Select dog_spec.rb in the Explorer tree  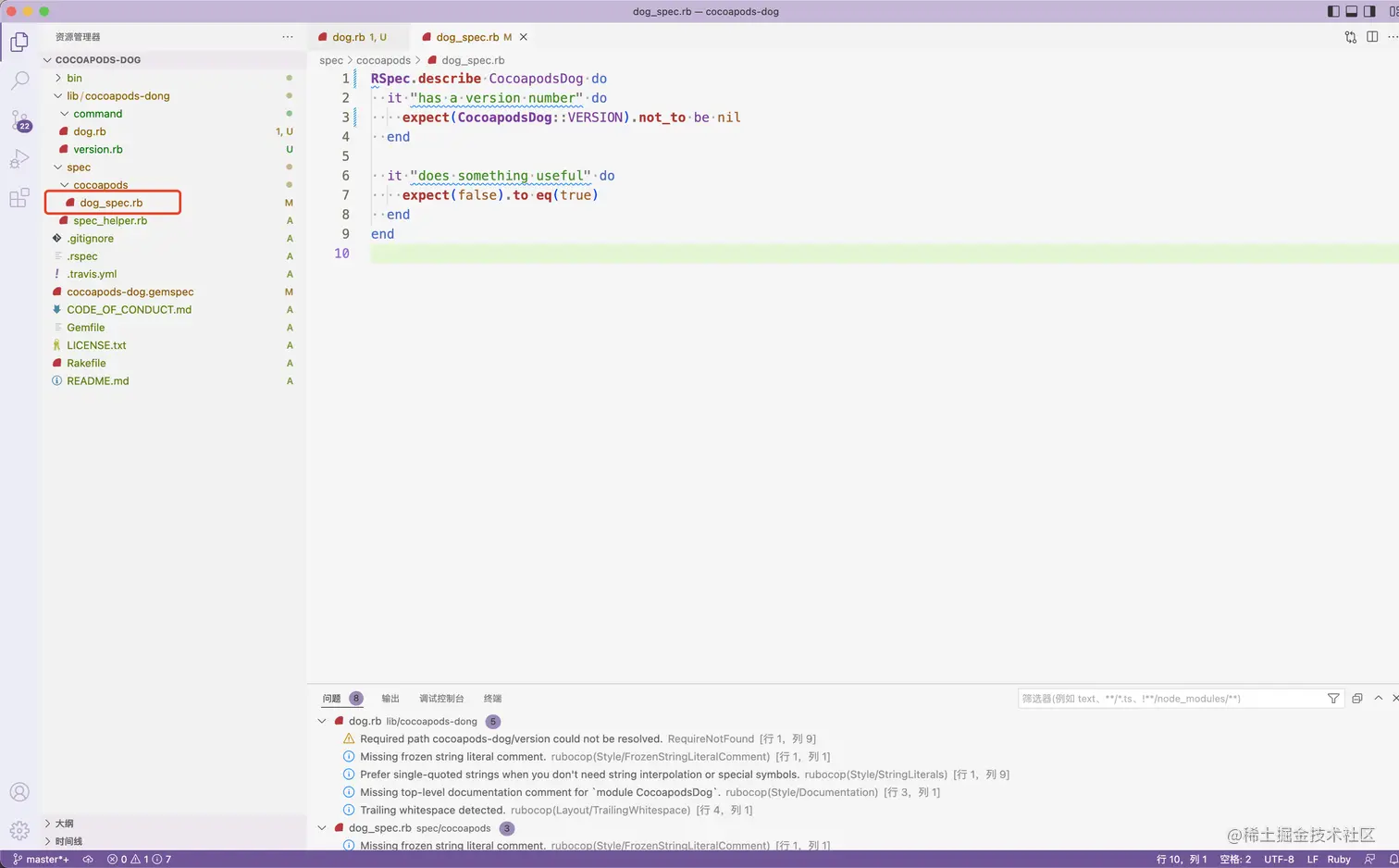pos(111,203)
